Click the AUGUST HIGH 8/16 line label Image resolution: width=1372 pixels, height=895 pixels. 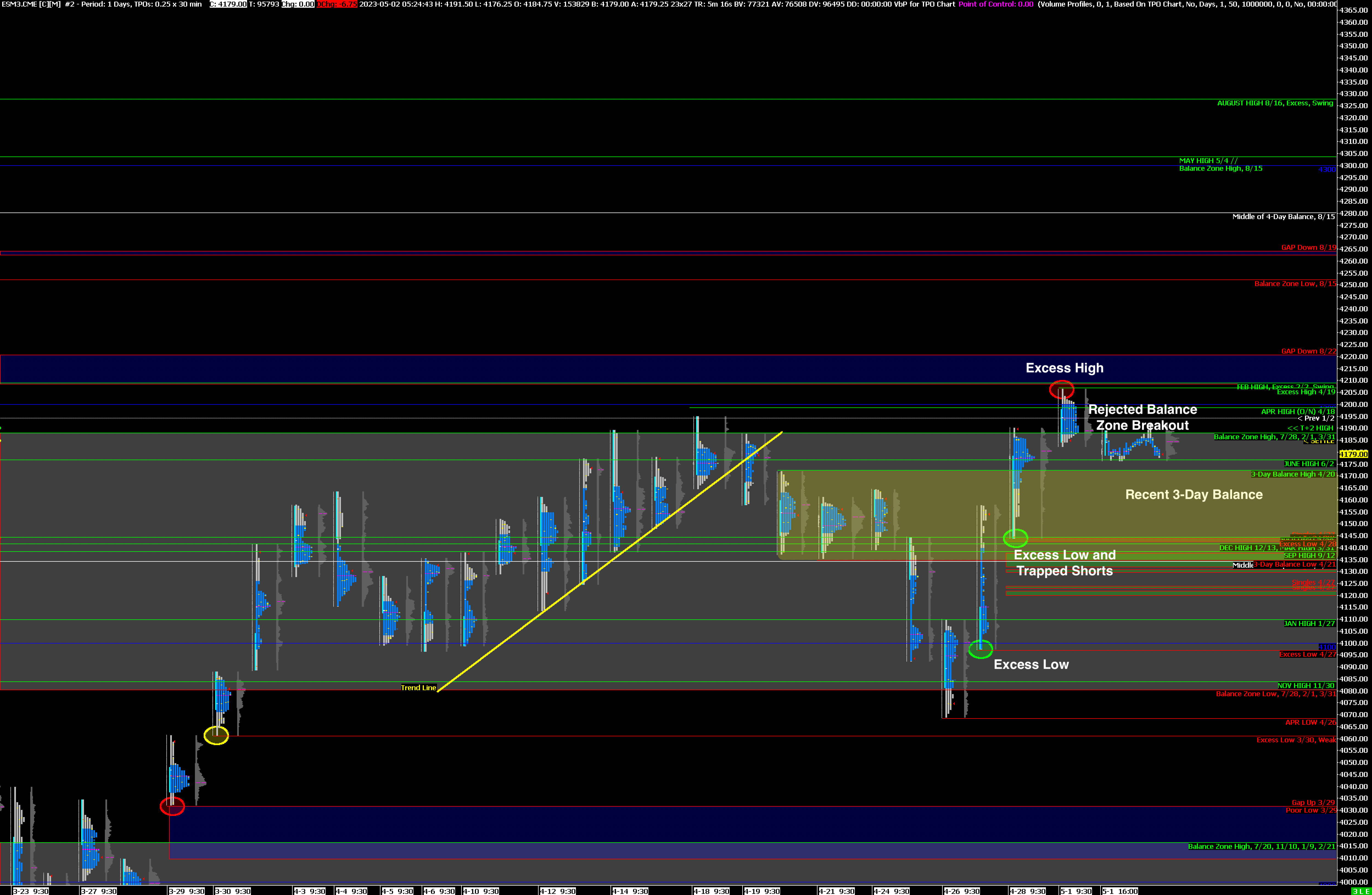pos(1275,103)
